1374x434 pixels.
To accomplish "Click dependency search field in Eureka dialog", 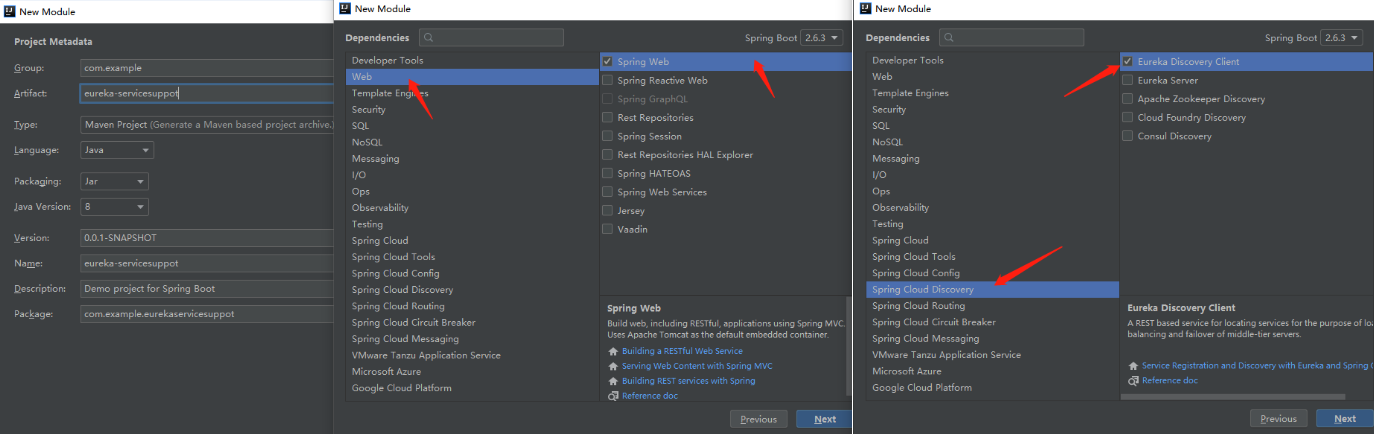I will (1011, 38).
